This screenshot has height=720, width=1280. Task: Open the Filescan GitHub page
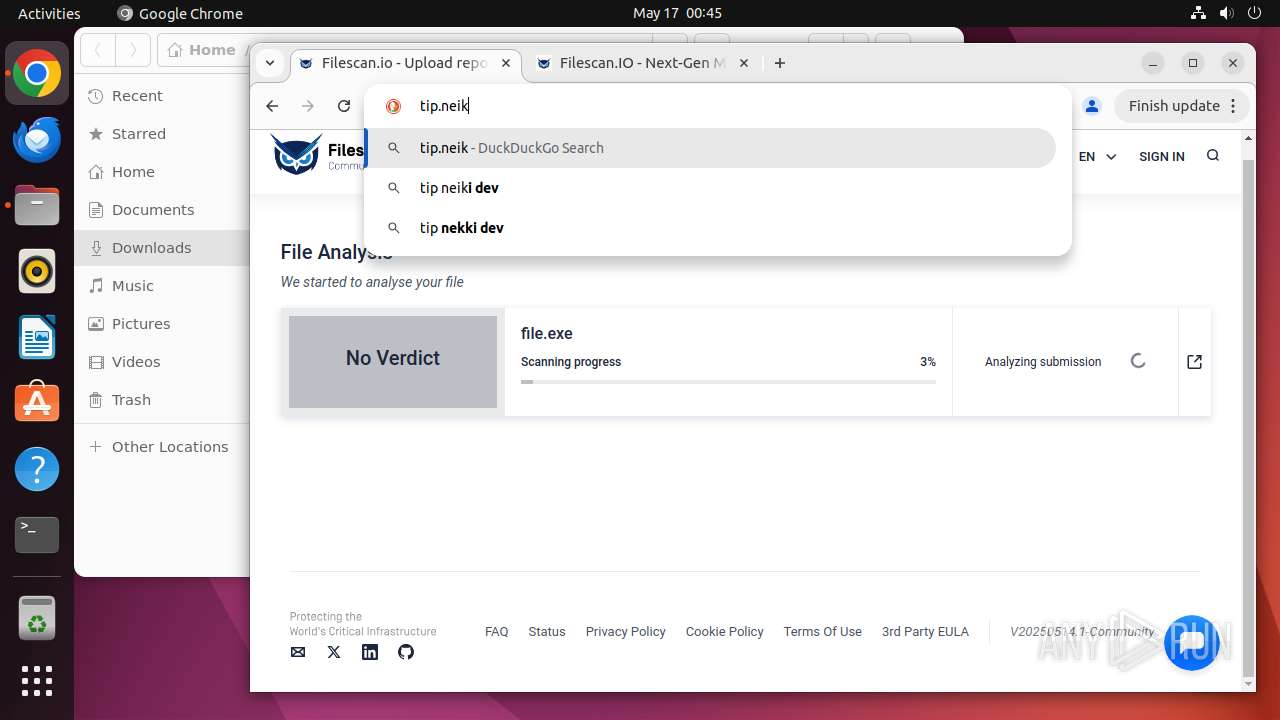(x=406, y=652)
